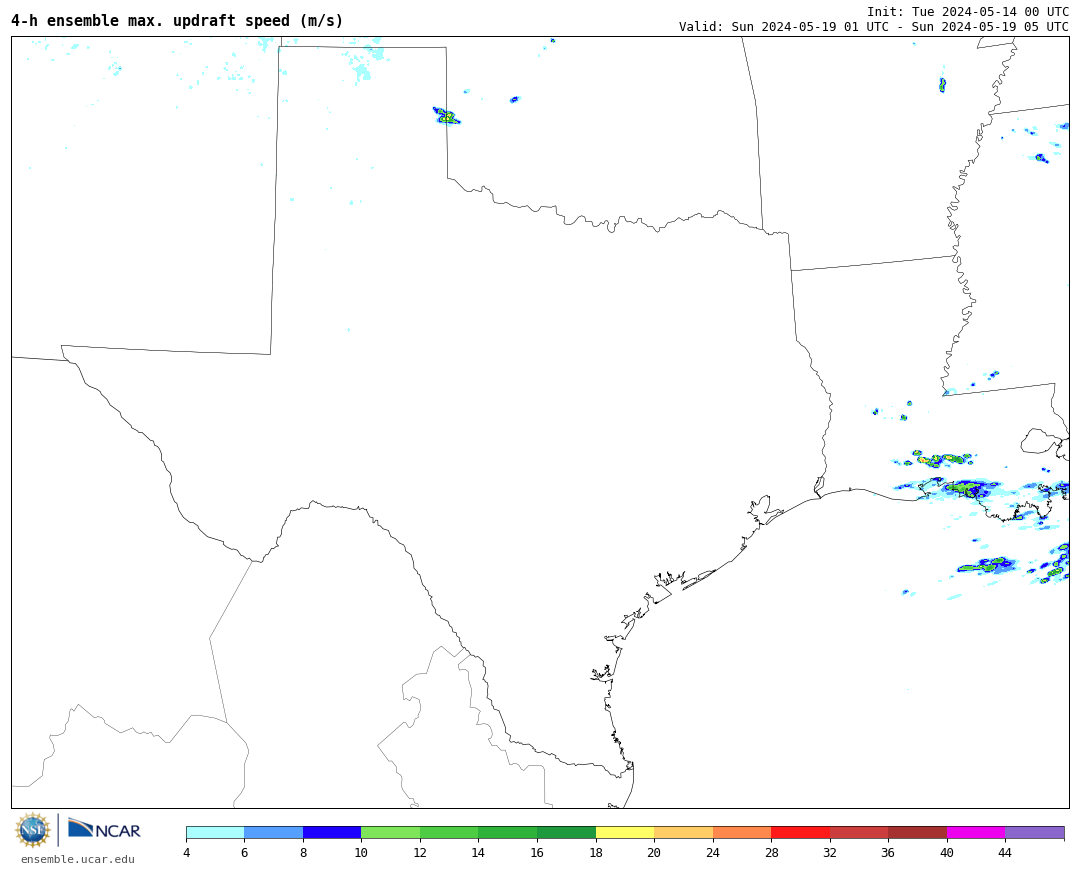Click the colorbar label '28'
1080x871 pixels.
(771, 852)
